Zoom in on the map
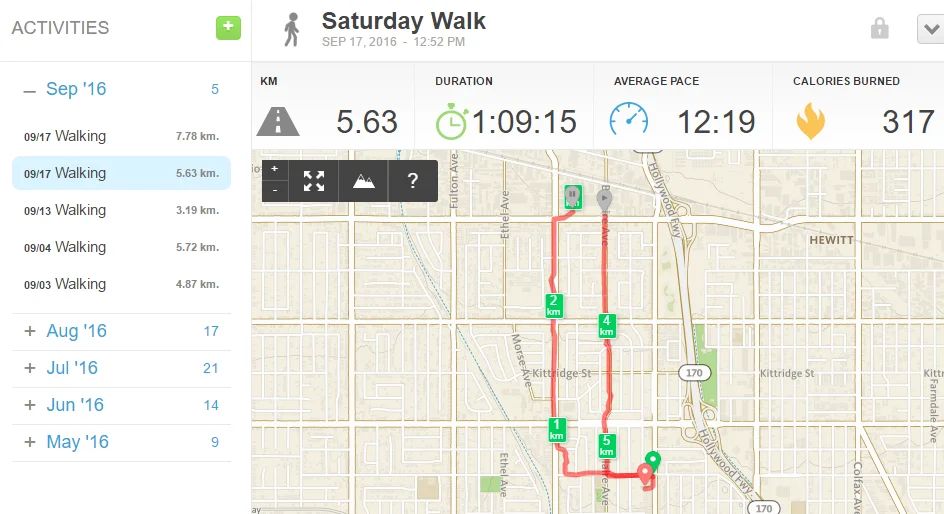This screenshot has height=514, width=944. click(x=275, y=170)
